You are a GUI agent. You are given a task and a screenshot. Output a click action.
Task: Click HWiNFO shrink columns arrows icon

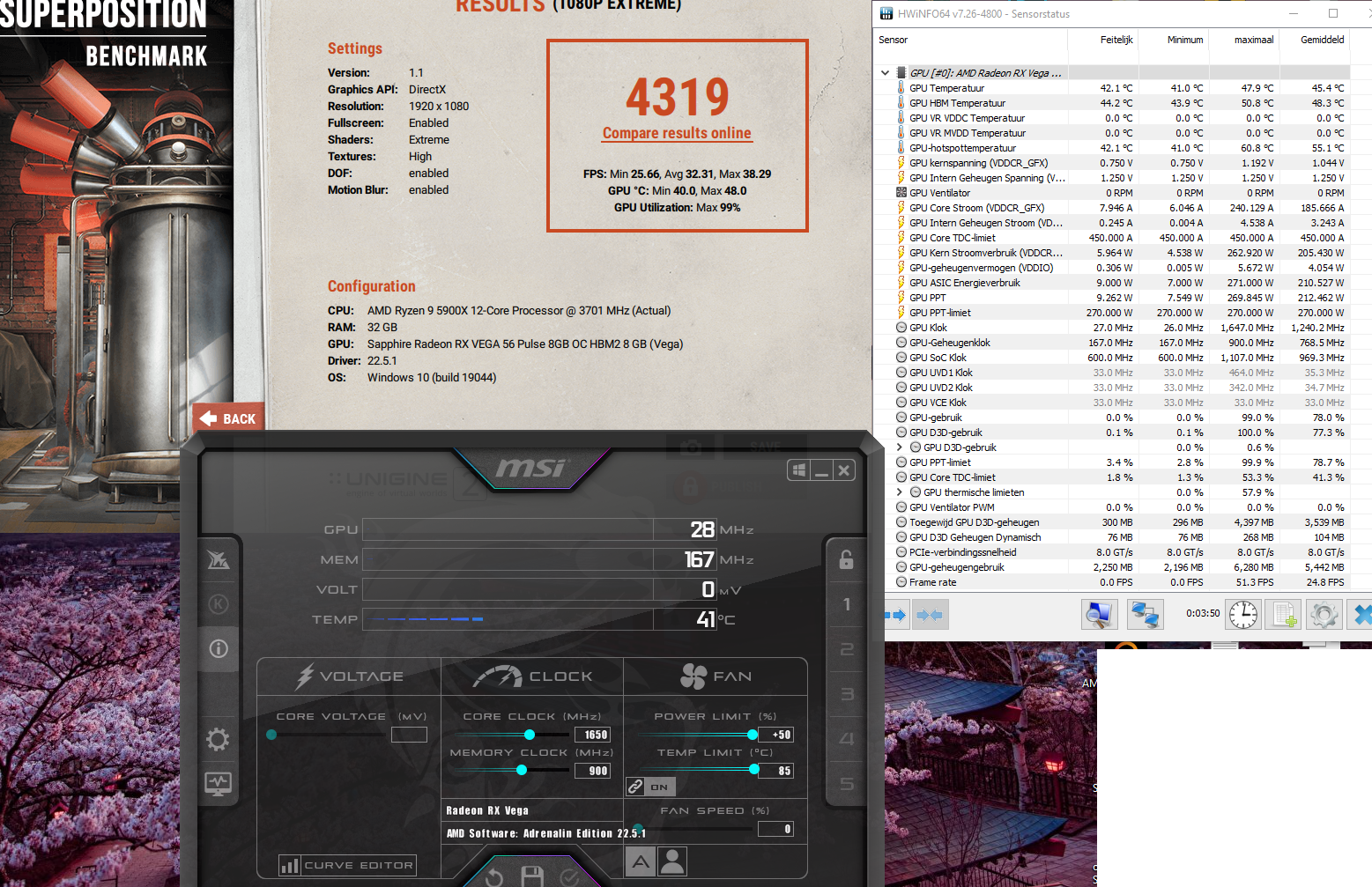(x=930, y=615)
